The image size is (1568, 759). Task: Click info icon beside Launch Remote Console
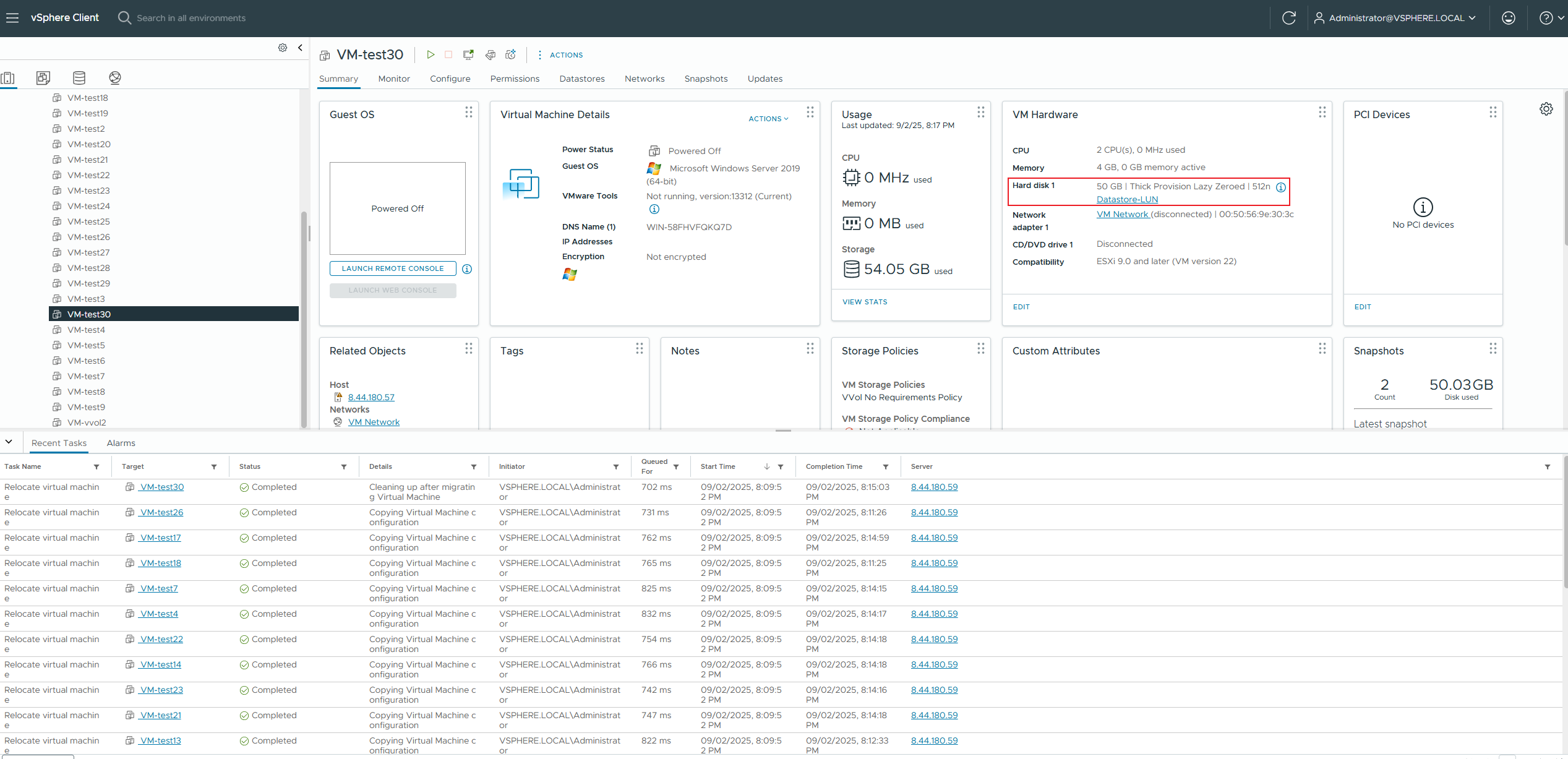[467, 269]
